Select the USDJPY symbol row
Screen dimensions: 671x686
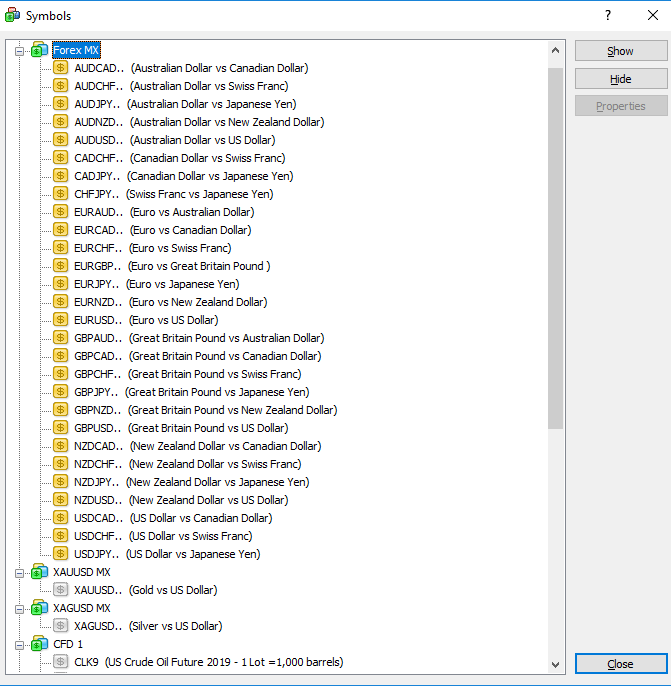(166, 554)
